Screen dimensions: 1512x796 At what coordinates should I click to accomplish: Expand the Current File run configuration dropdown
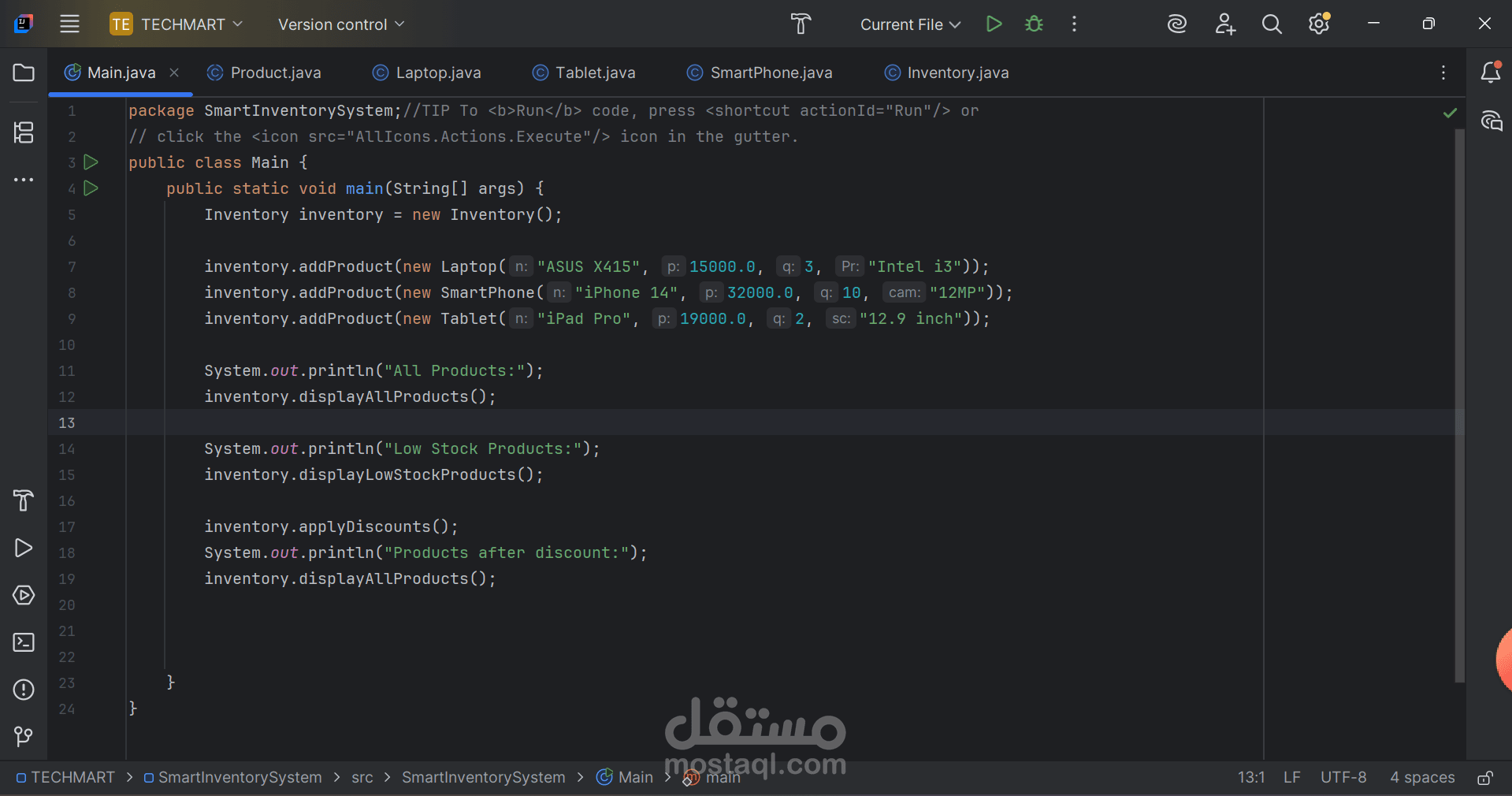[x=909, y=24]
